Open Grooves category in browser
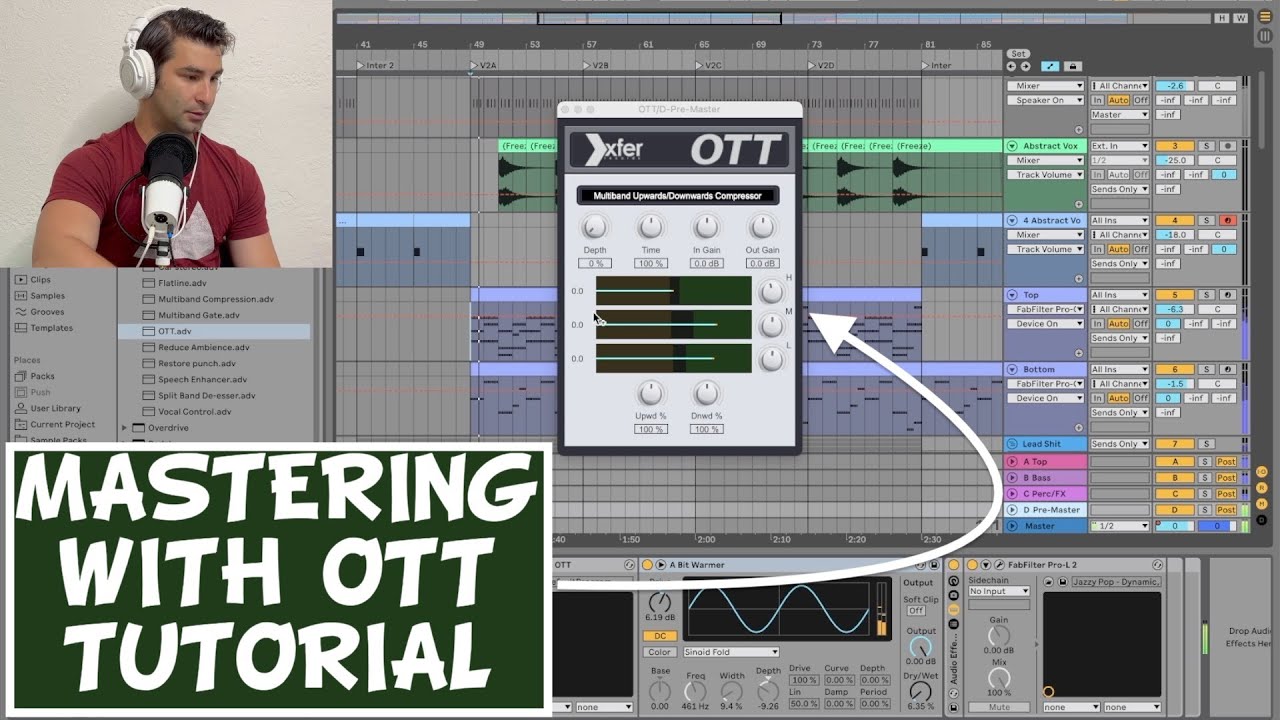 coord(47,312)
